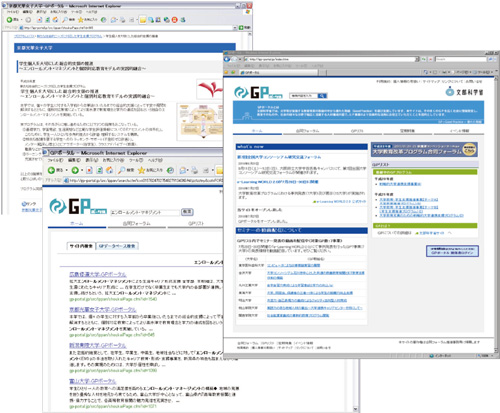500x413 pixels.
Task: Click Favorites star in search results IE window
Action: (141, 170)
